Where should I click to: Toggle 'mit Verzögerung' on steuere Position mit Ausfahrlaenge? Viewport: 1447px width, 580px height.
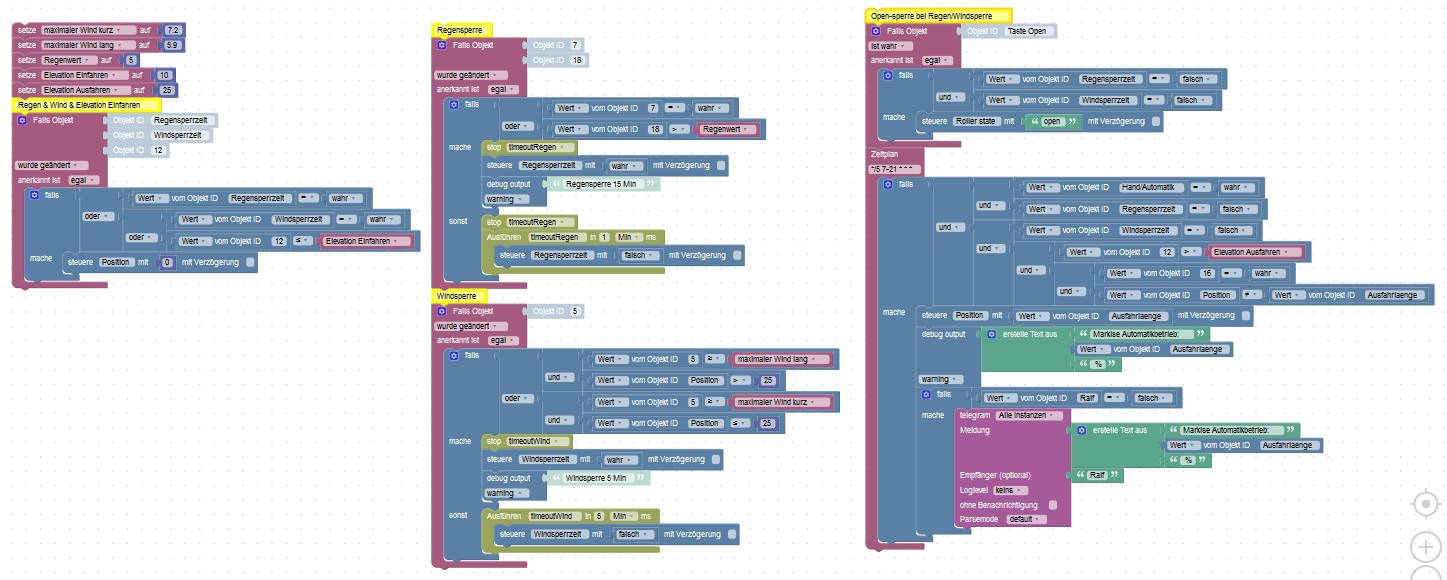point(1246,316)
